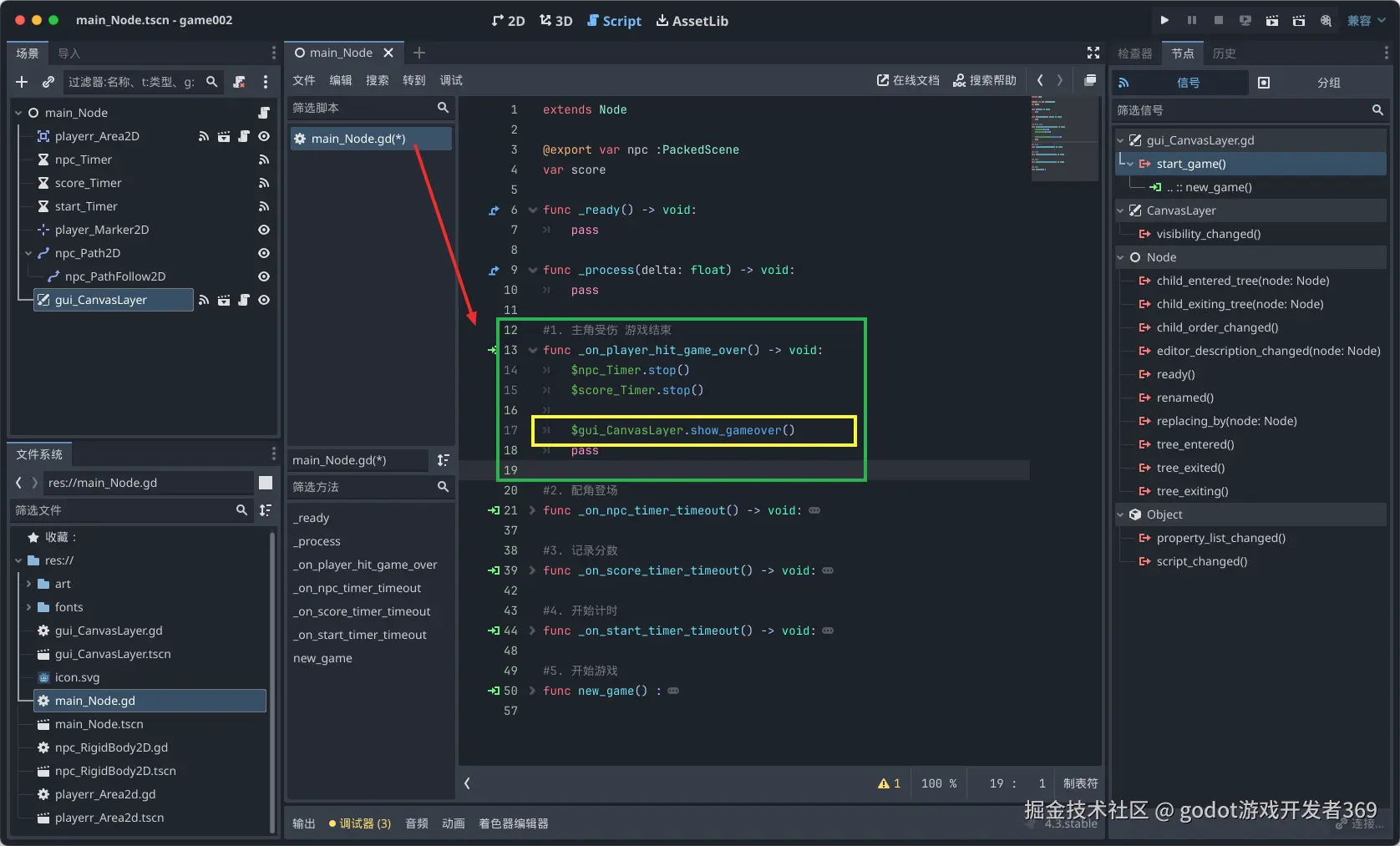Collapse the CanvasLayer signal group
The height and width of the screenshot is (846, 1400).
point(1121,210)
